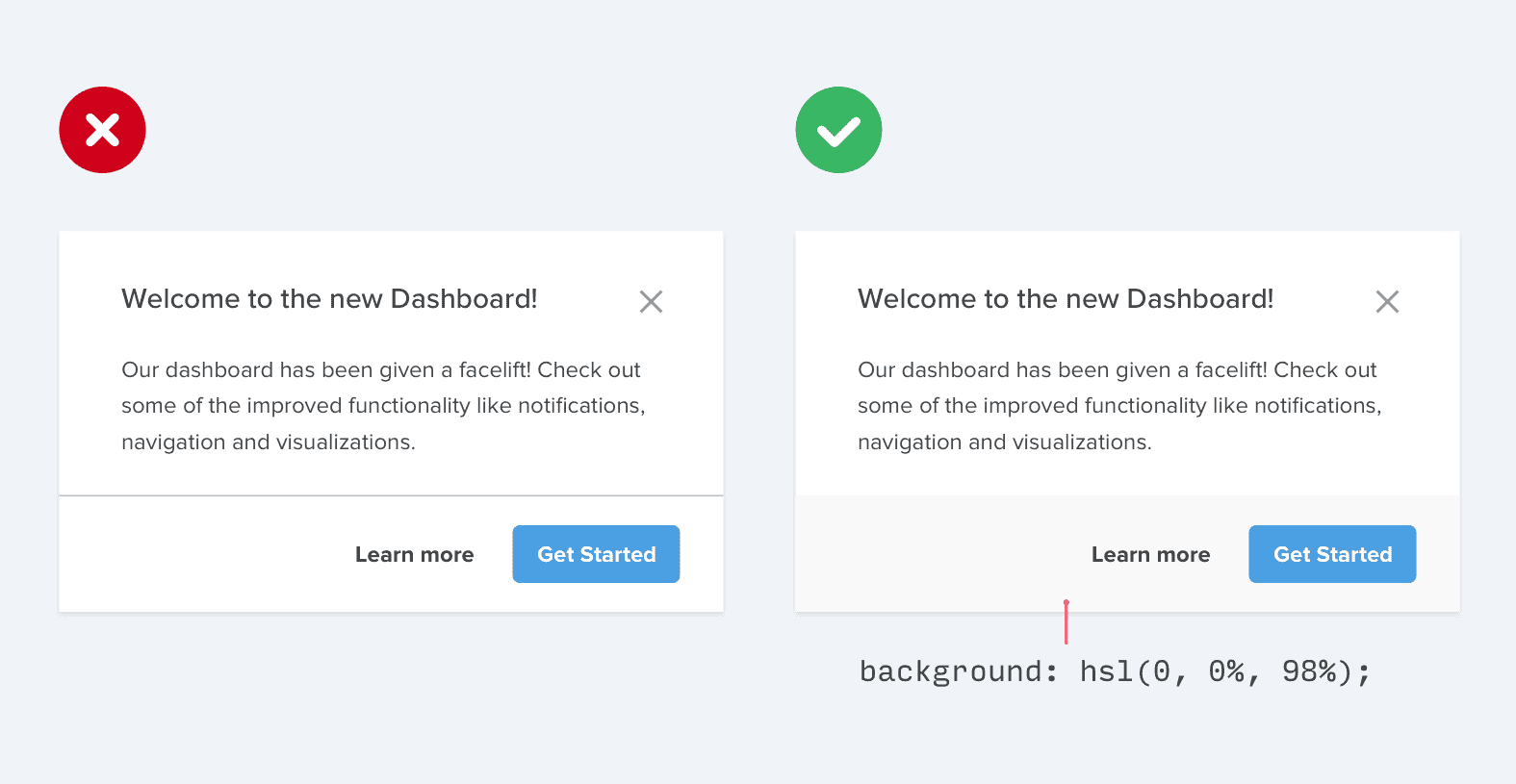Click the green checkmark circle icon
The width and height of the screenshot is (1516, 784).
click(838, 130)
